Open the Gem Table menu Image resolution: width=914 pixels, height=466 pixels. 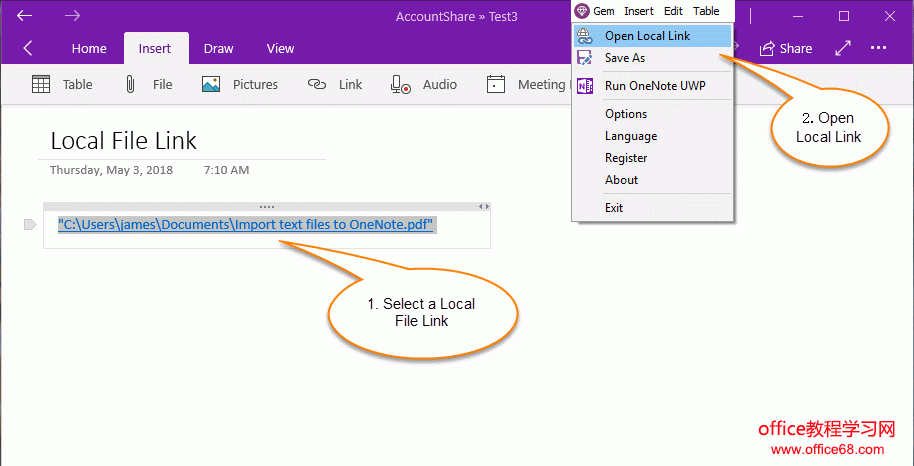click(x=706, y=10)
